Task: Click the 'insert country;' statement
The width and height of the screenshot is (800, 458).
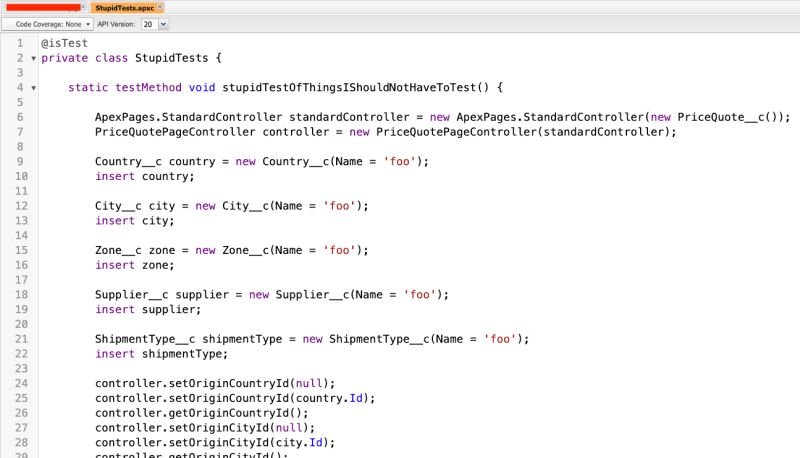Action: [144, 176]
